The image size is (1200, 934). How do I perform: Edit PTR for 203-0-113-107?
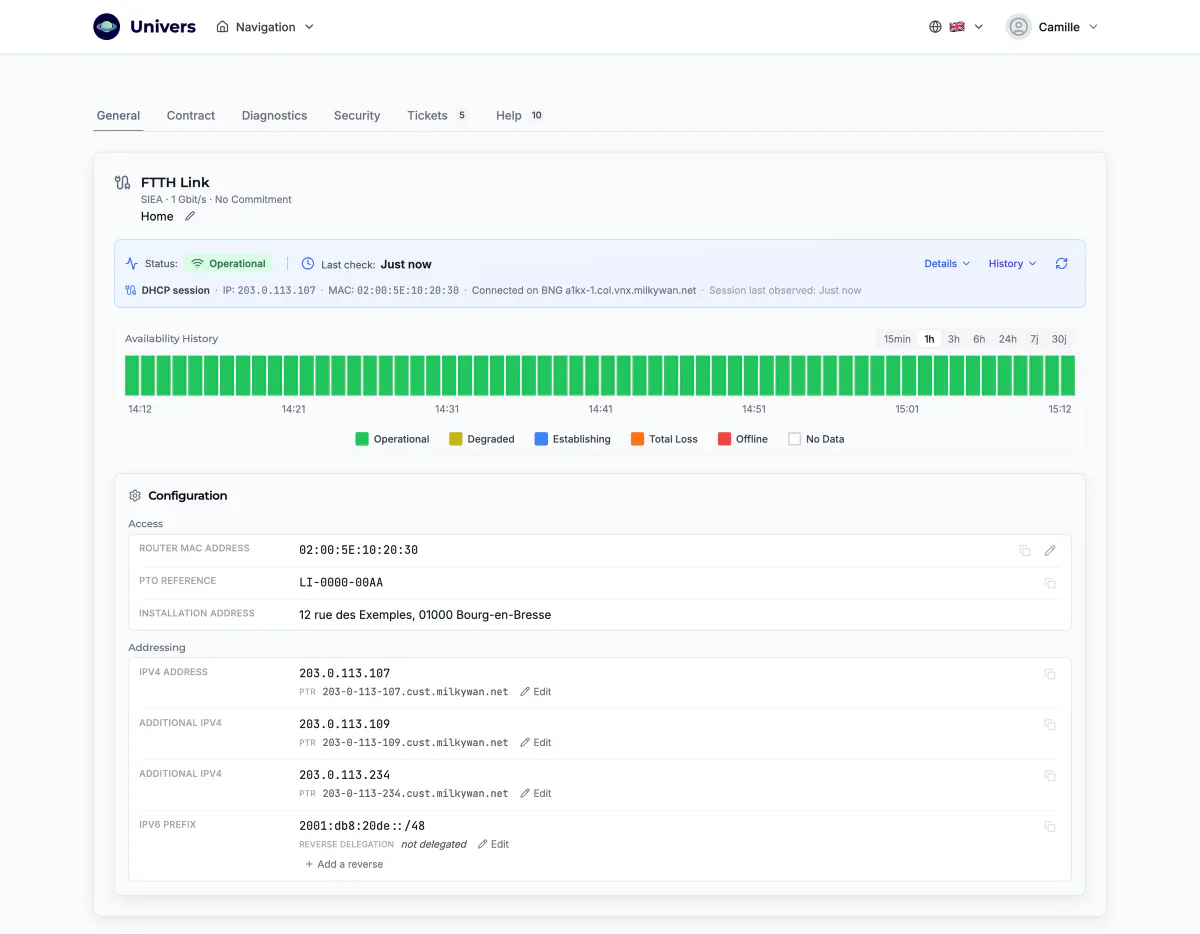point(536,692)
